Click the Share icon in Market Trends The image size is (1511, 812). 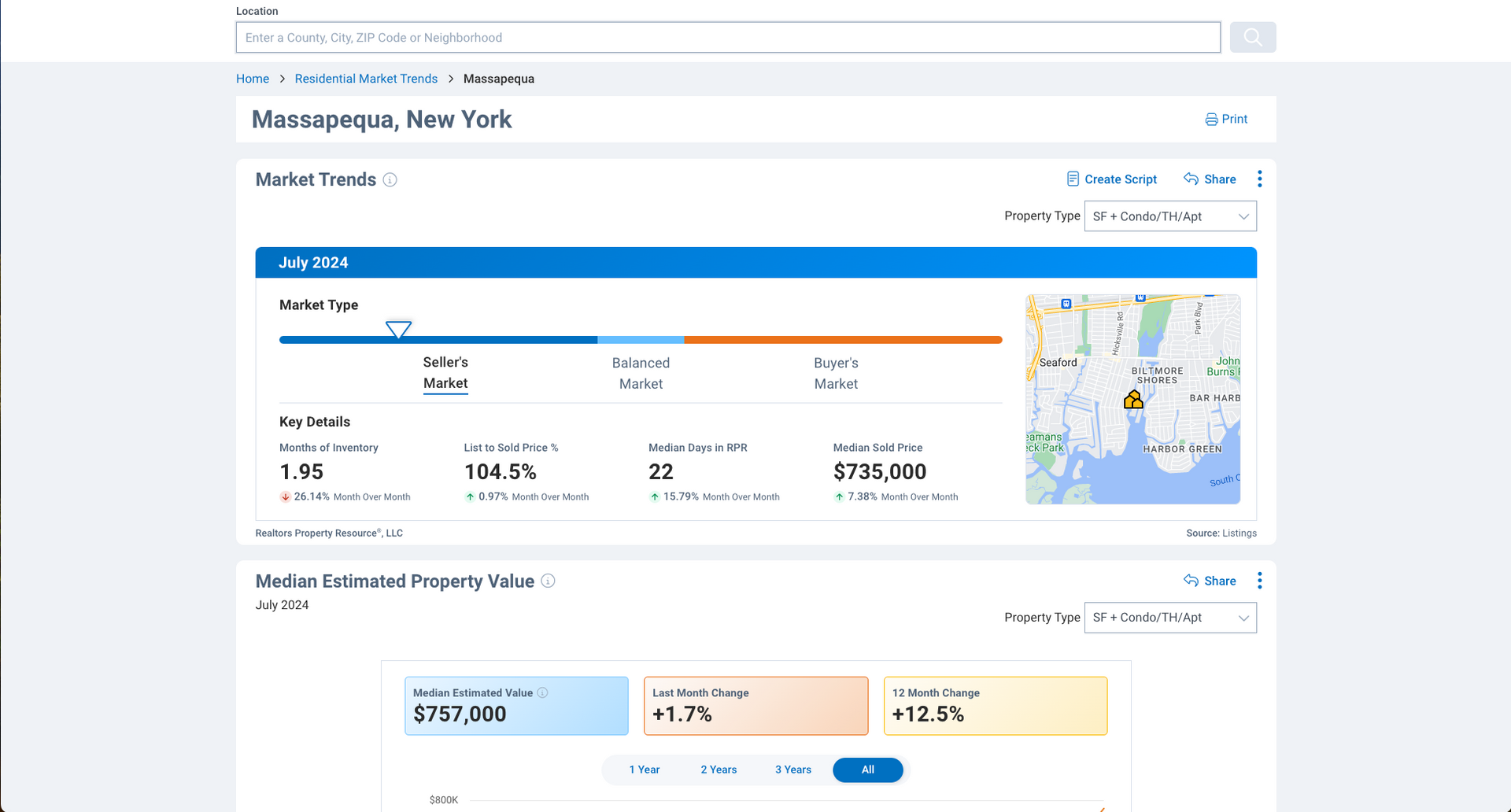pyautogui.click(x=1190, y=179)
